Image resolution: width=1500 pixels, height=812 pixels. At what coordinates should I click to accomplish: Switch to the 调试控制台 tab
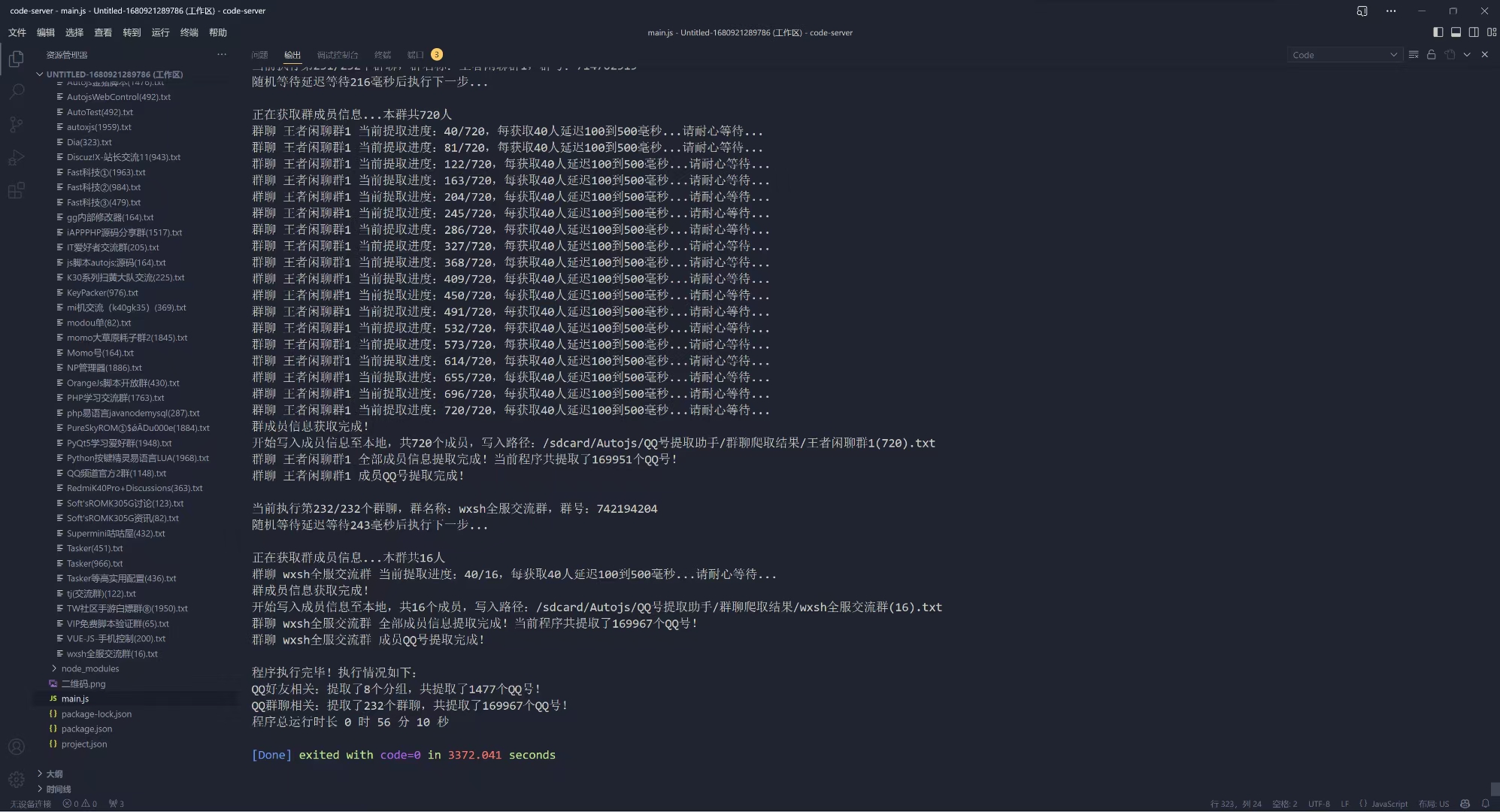[337, 55]
